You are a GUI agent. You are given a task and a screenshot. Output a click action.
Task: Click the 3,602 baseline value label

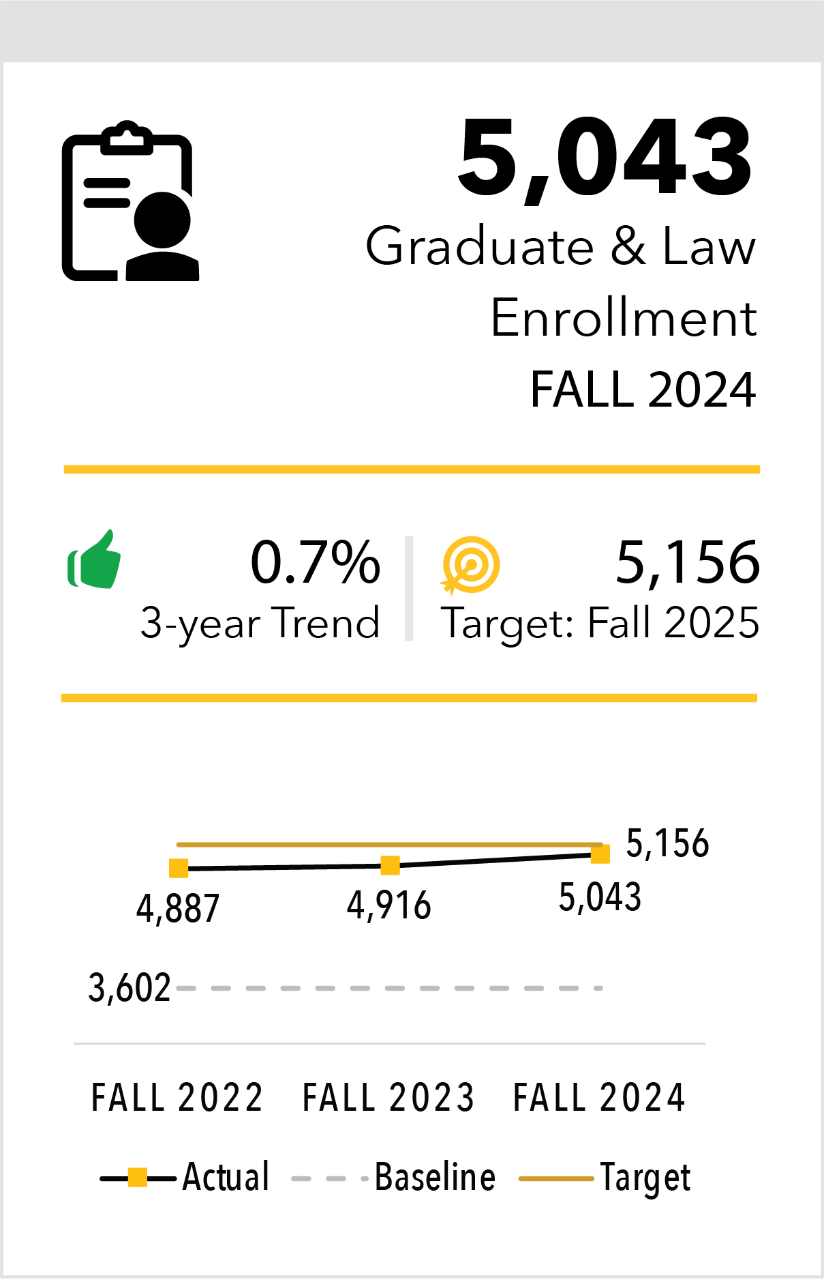[130, 989]
